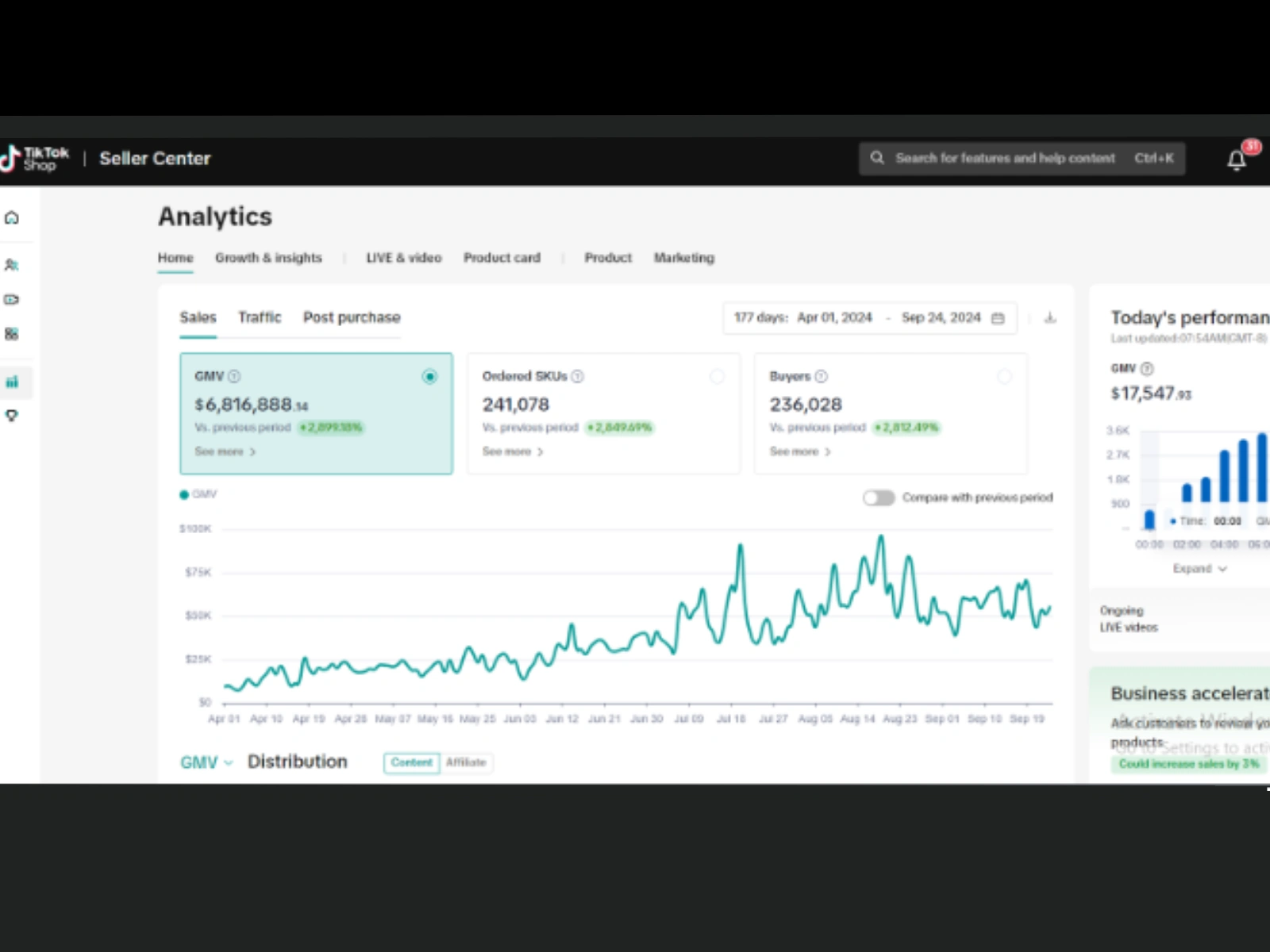Viewport: 1270px width, 952px height.
Task: Open the calendar icon in date range
Action: pyautogui.click(x=998, y=318)
